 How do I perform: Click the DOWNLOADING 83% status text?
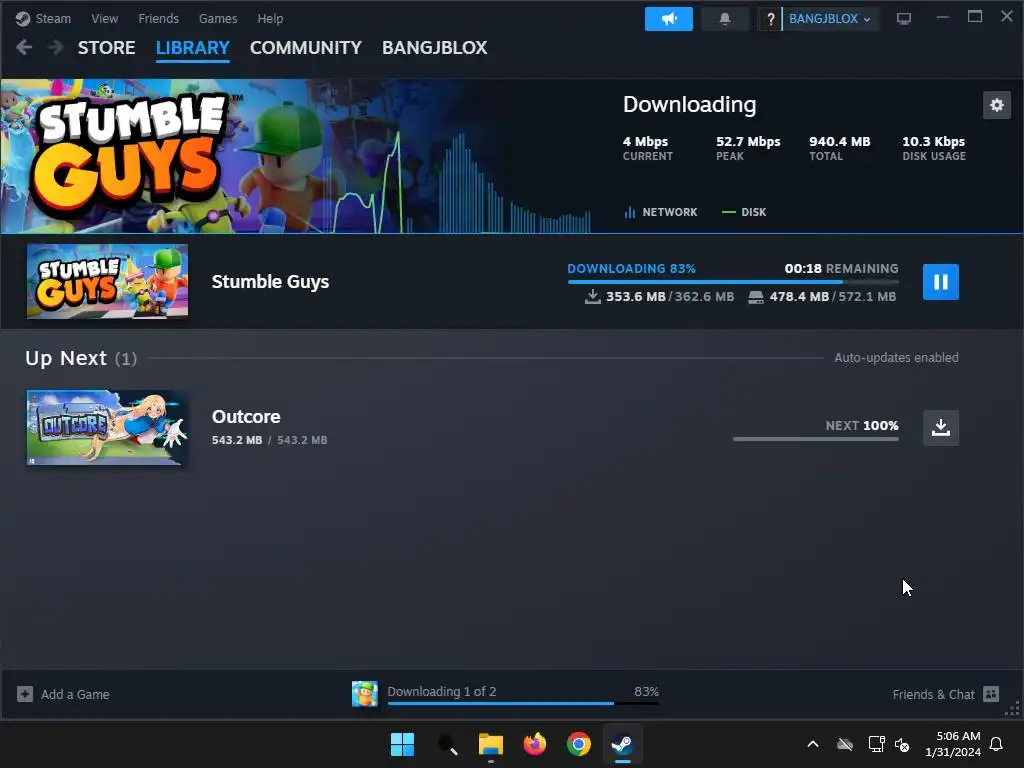[x=632, y=268]
